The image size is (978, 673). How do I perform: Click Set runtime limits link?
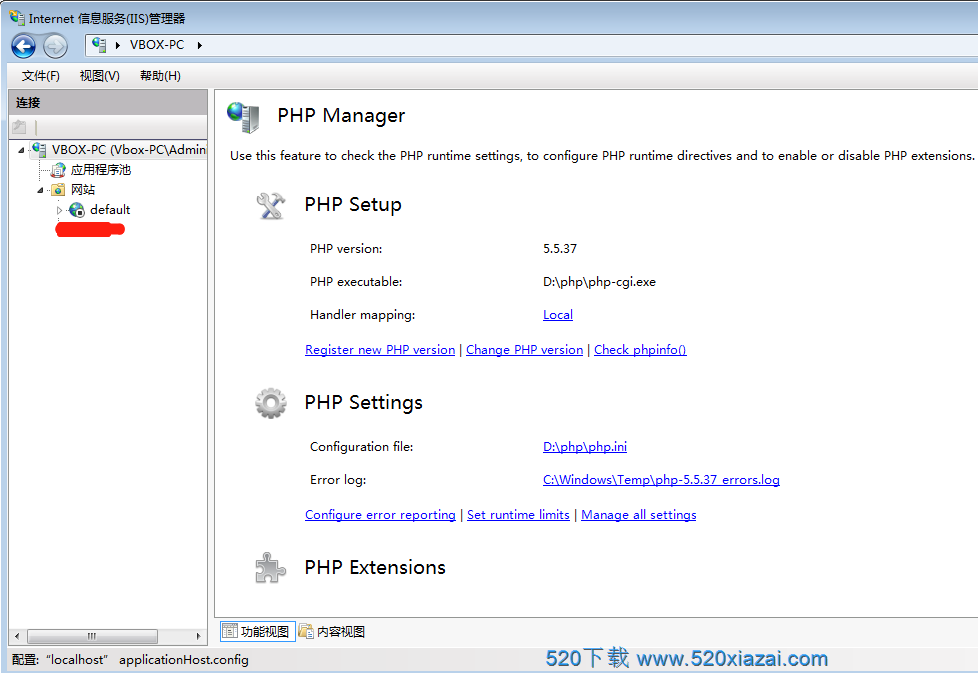click(x=518, y=515)
